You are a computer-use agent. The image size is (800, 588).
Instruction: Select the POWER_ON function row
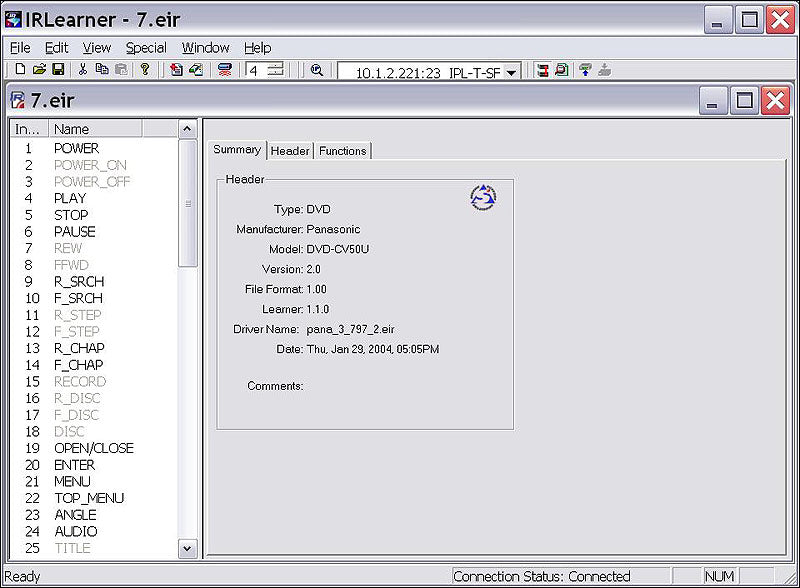(94, 165)
